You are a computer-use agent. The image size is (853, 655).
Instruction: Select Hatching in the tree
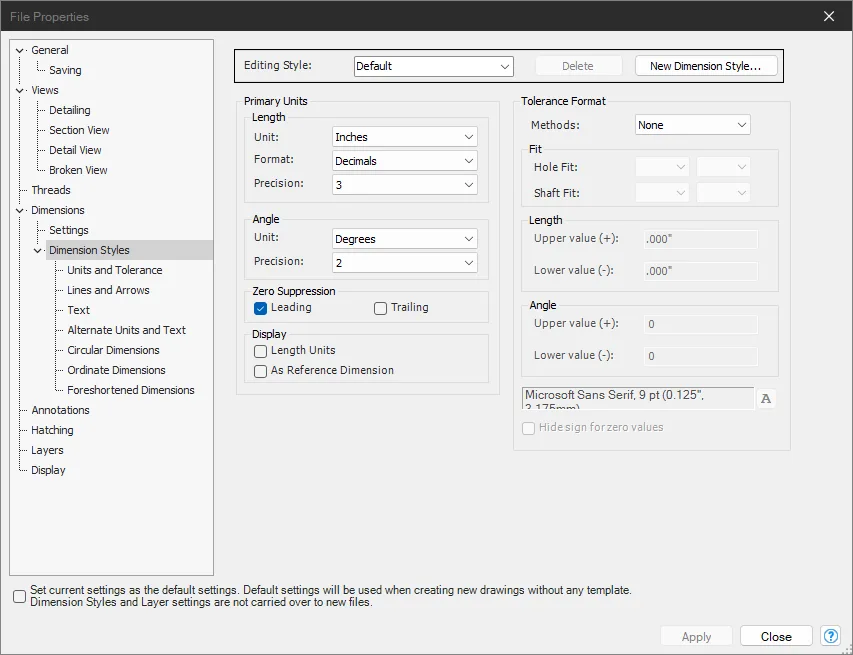point(52,430)
